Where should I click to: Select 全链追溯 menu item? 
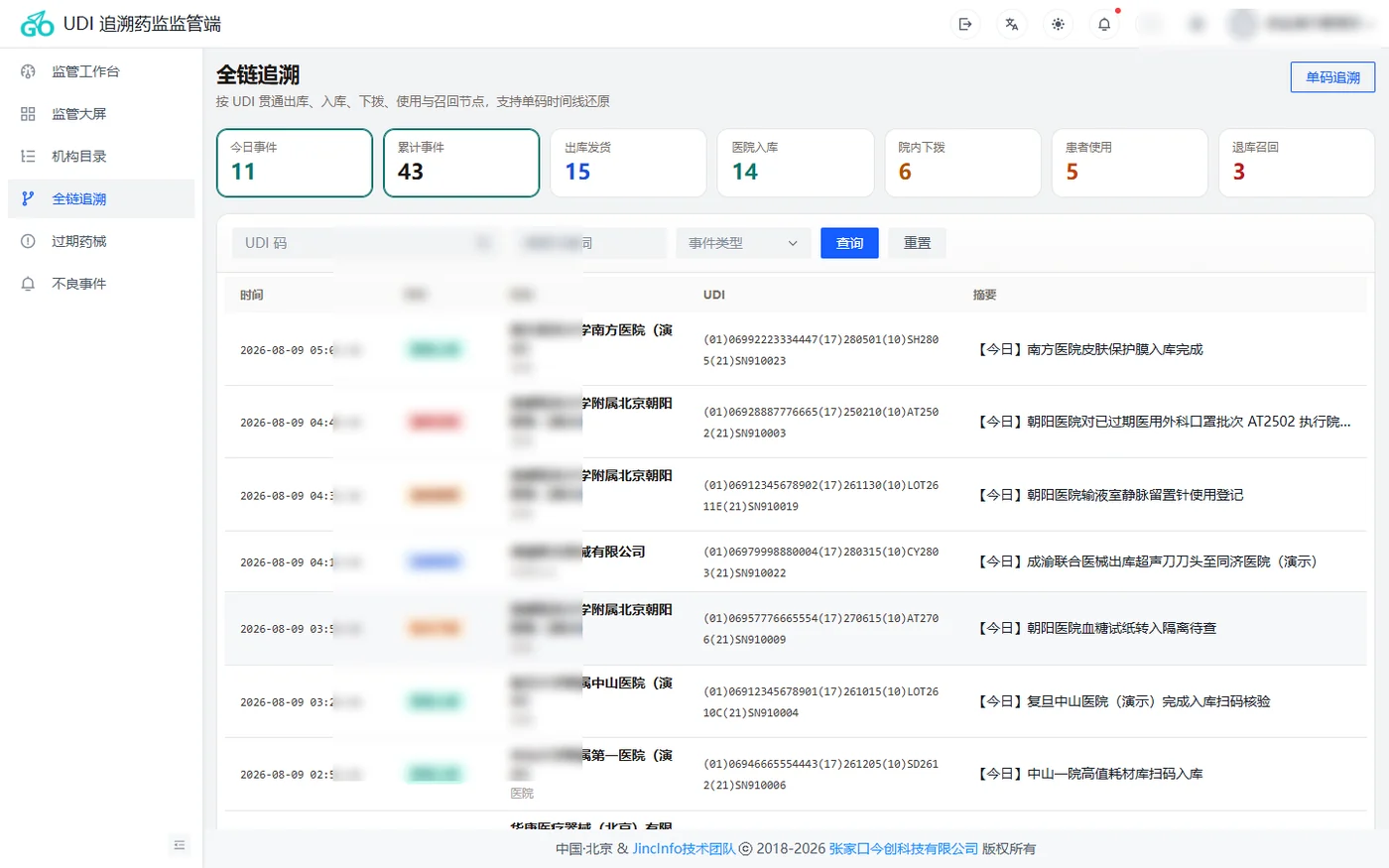tap(101, 198)
